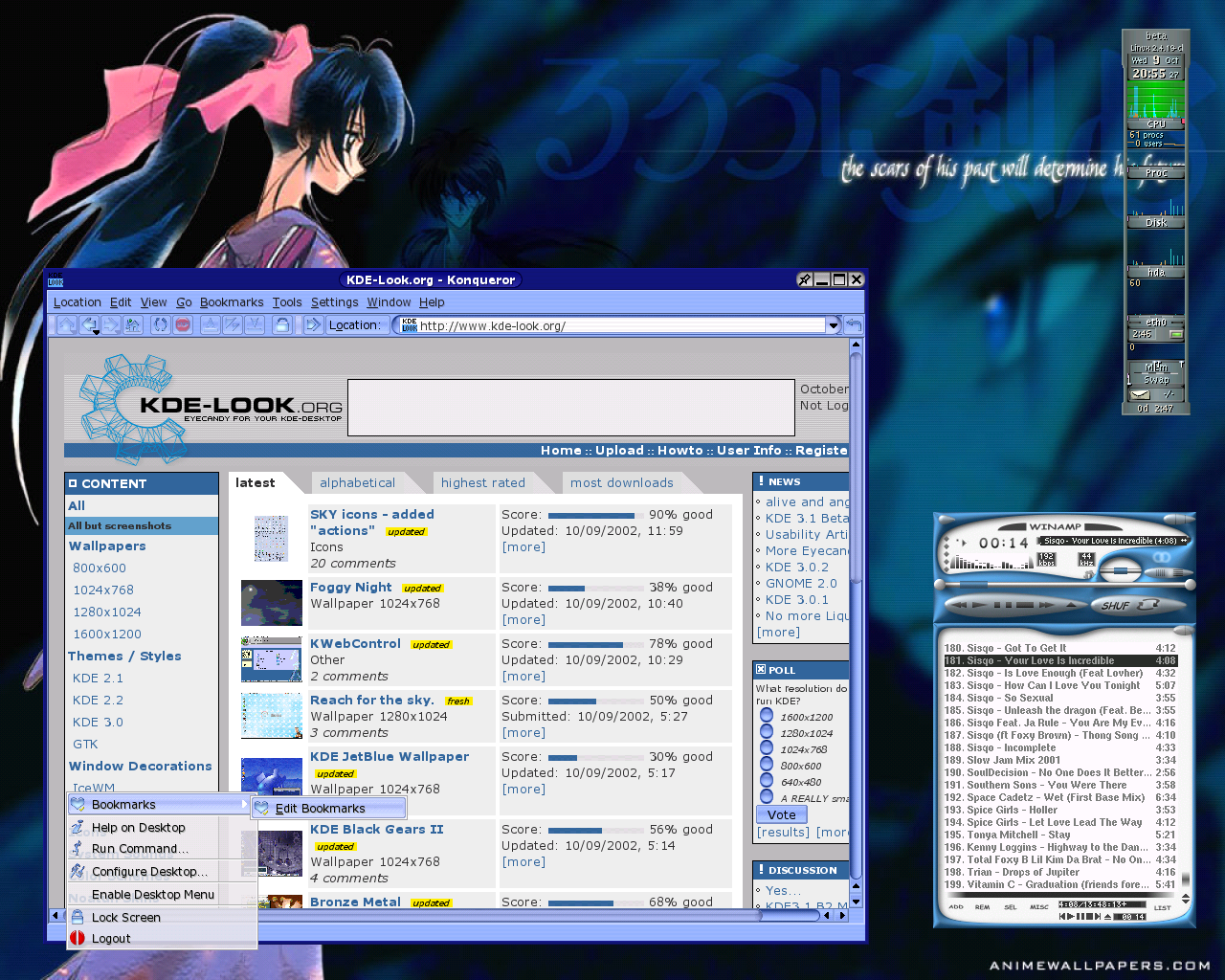Select the 1280x1024 poll radio button
The height and width of the screenshot is (980, 1225).
point(767,731)
